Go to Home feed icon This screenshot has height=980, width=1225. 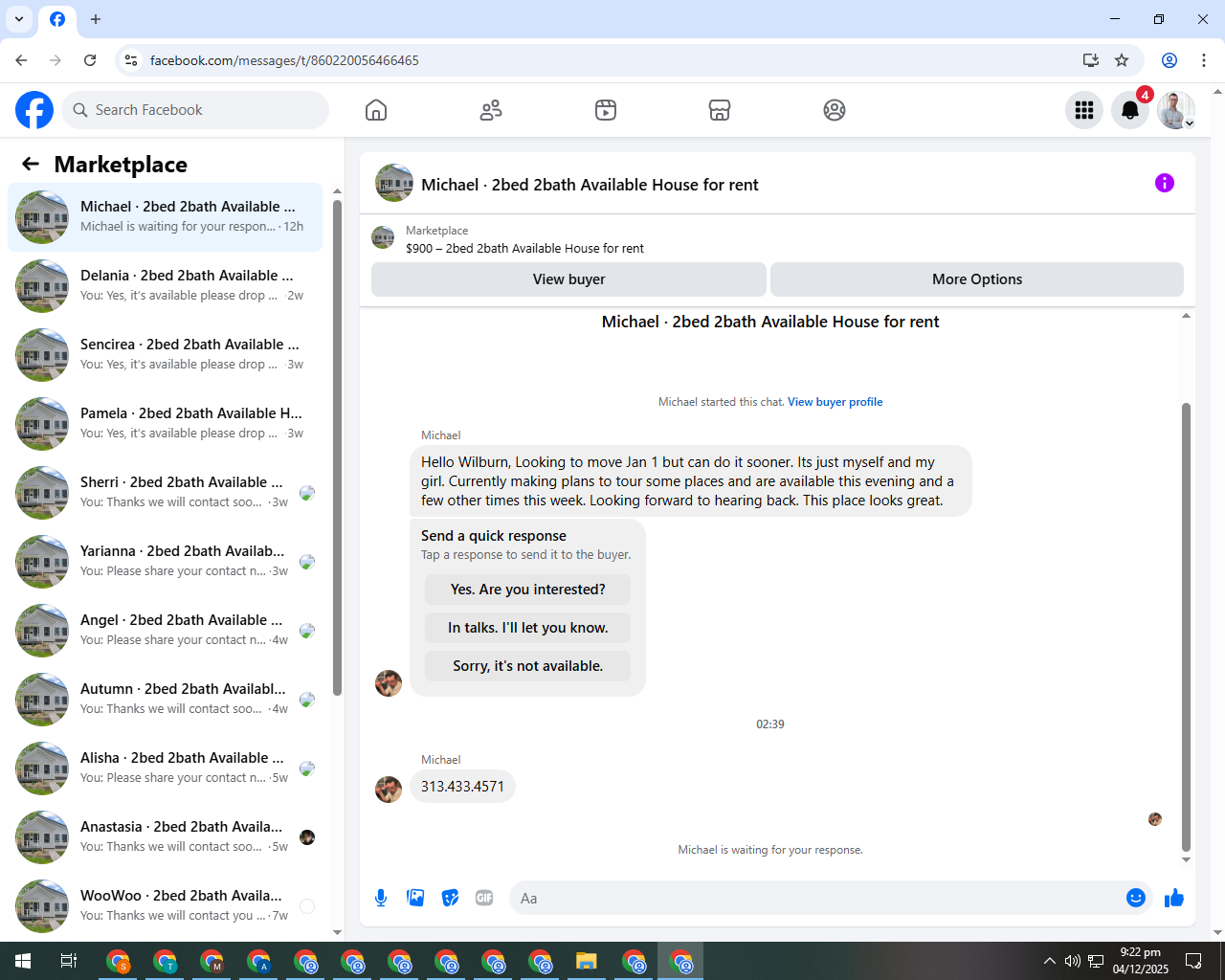(376, 110)
